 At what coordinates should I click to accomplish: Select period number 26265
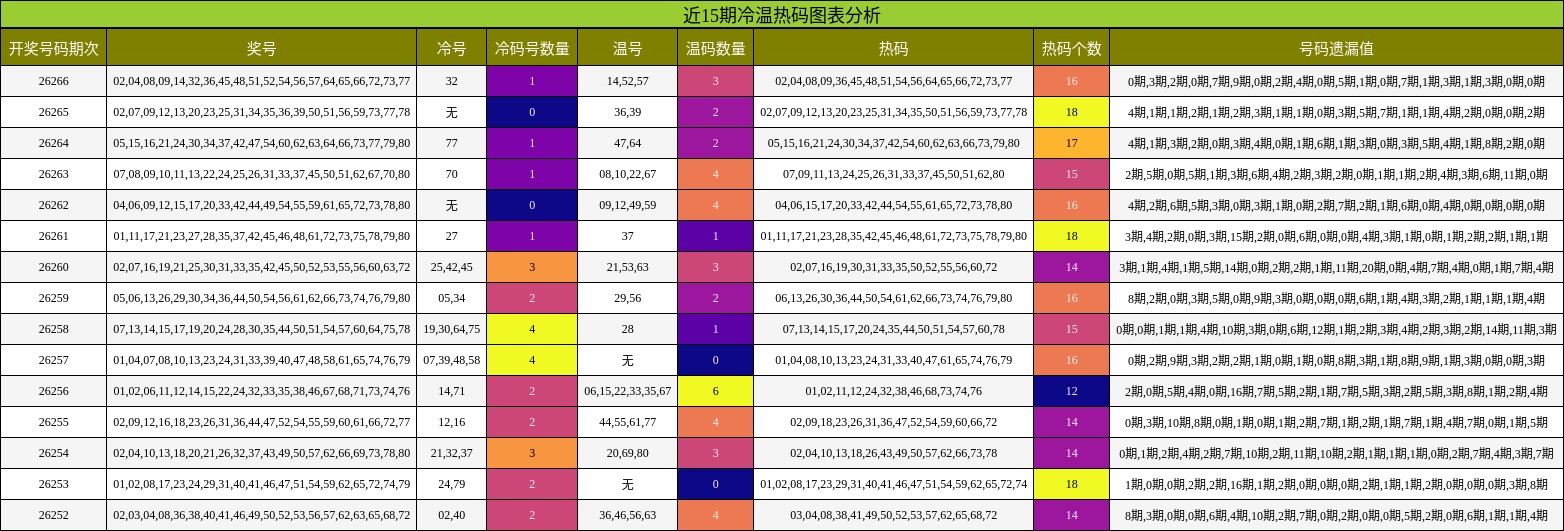point(54,112)
